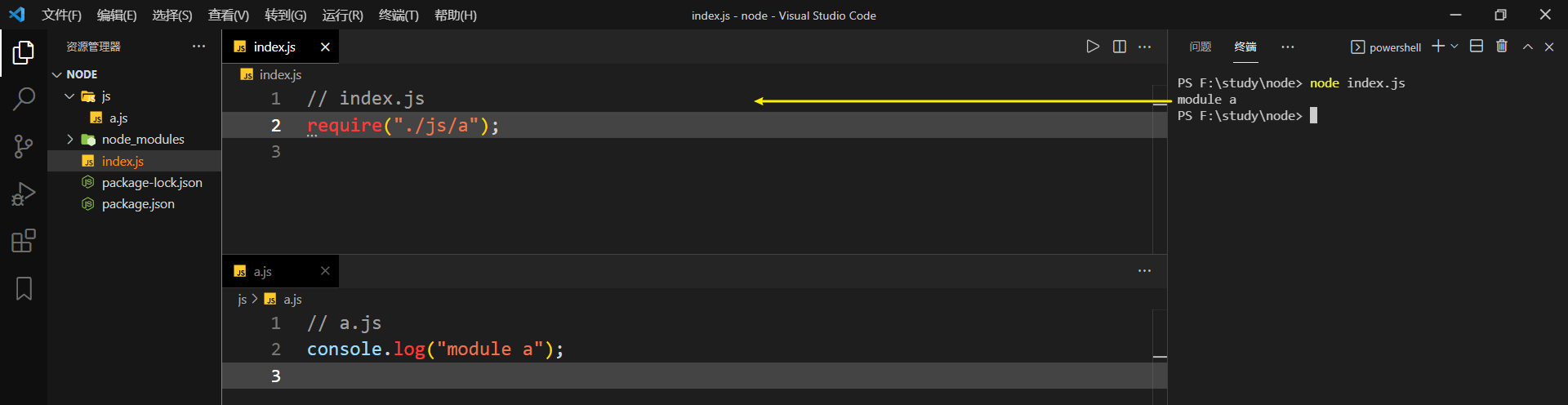
Task: Switch to the 问题 panel tab
Action: [1200, 47]
